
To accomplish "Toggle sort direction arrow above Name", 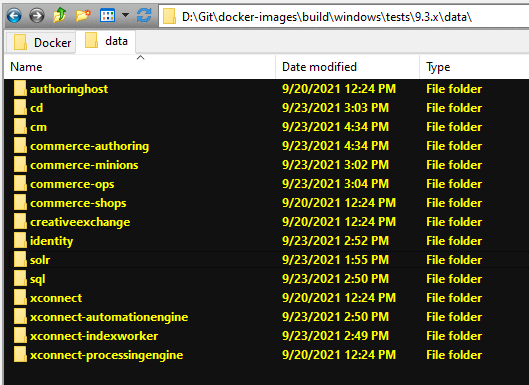I will [140, 58].
